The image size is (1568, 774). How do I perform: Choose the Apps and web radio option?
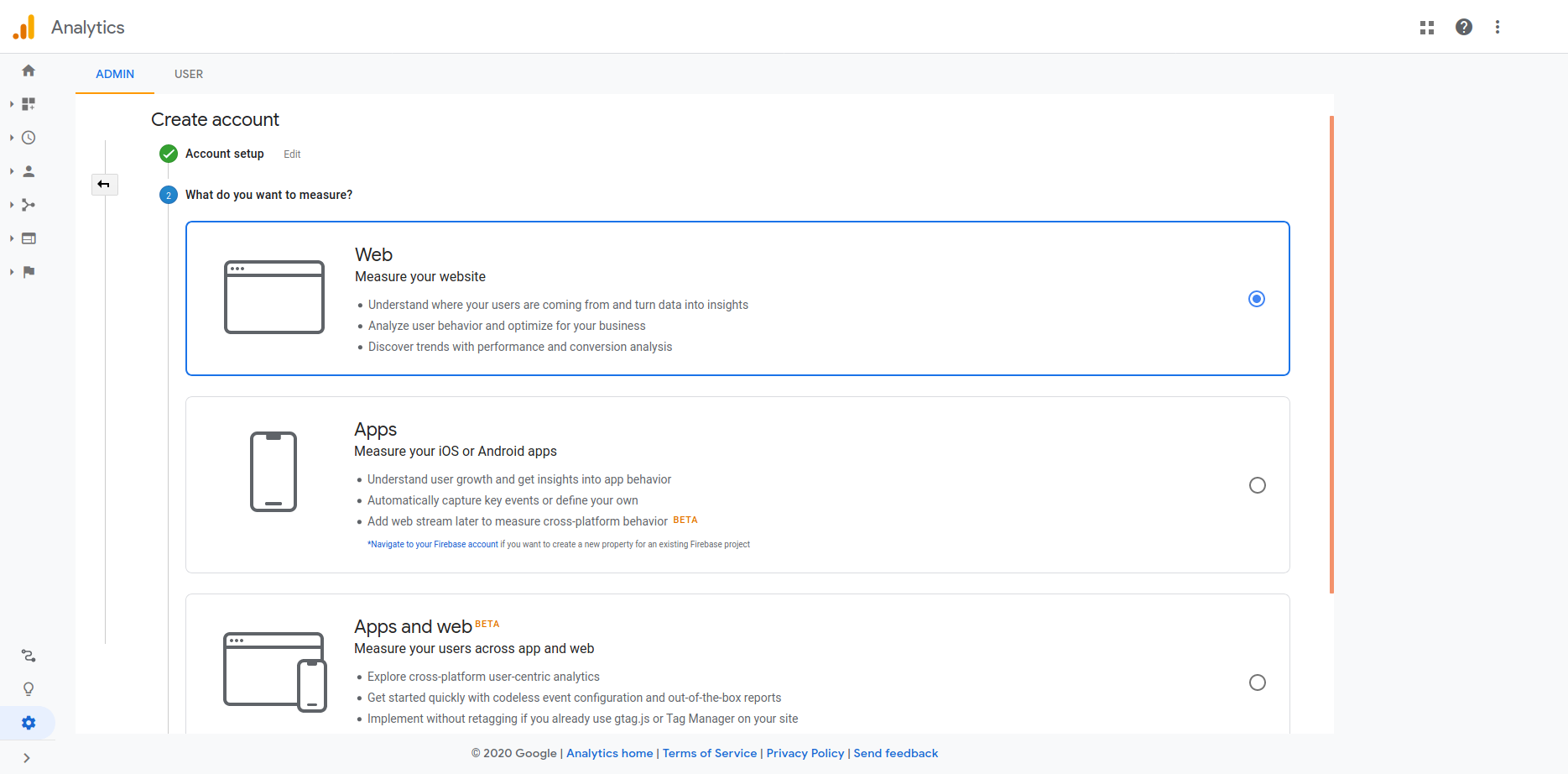pos(1257,682)
